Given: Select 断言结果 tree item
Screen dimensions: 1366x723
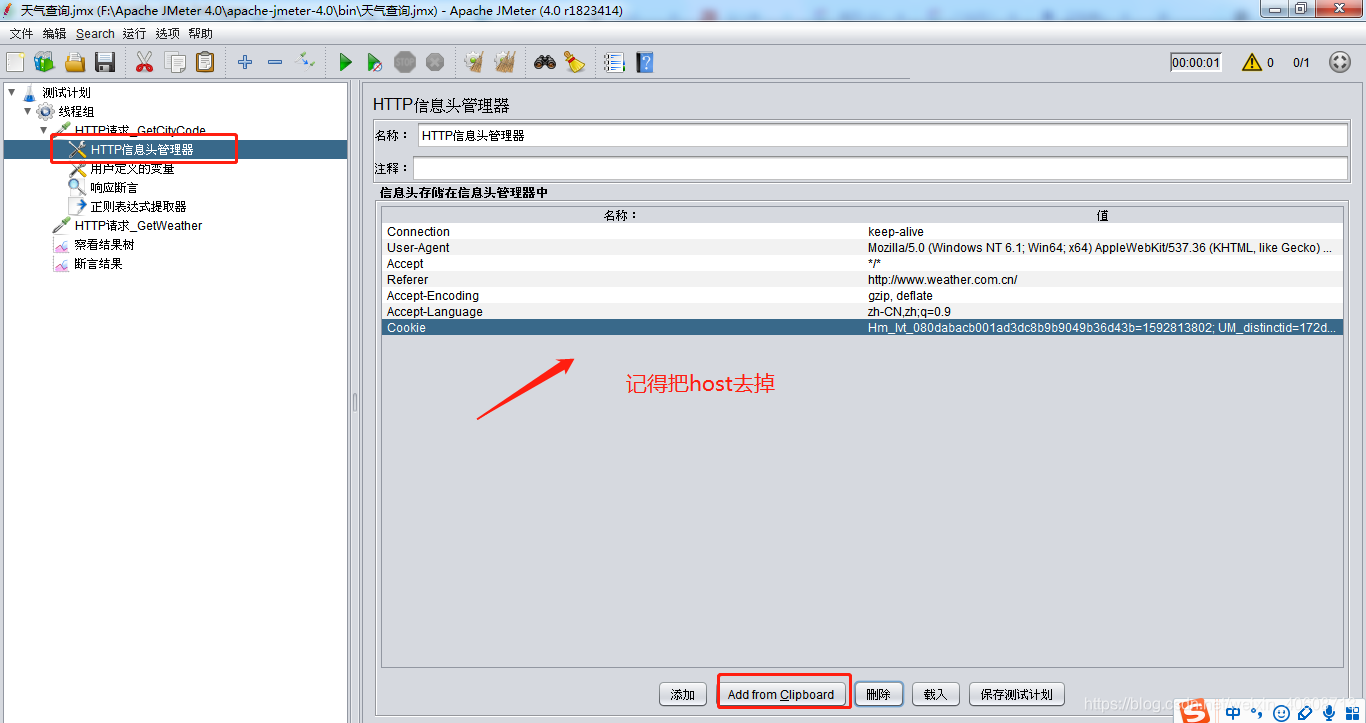Looking at the screenshot, I should click(98, 263).
